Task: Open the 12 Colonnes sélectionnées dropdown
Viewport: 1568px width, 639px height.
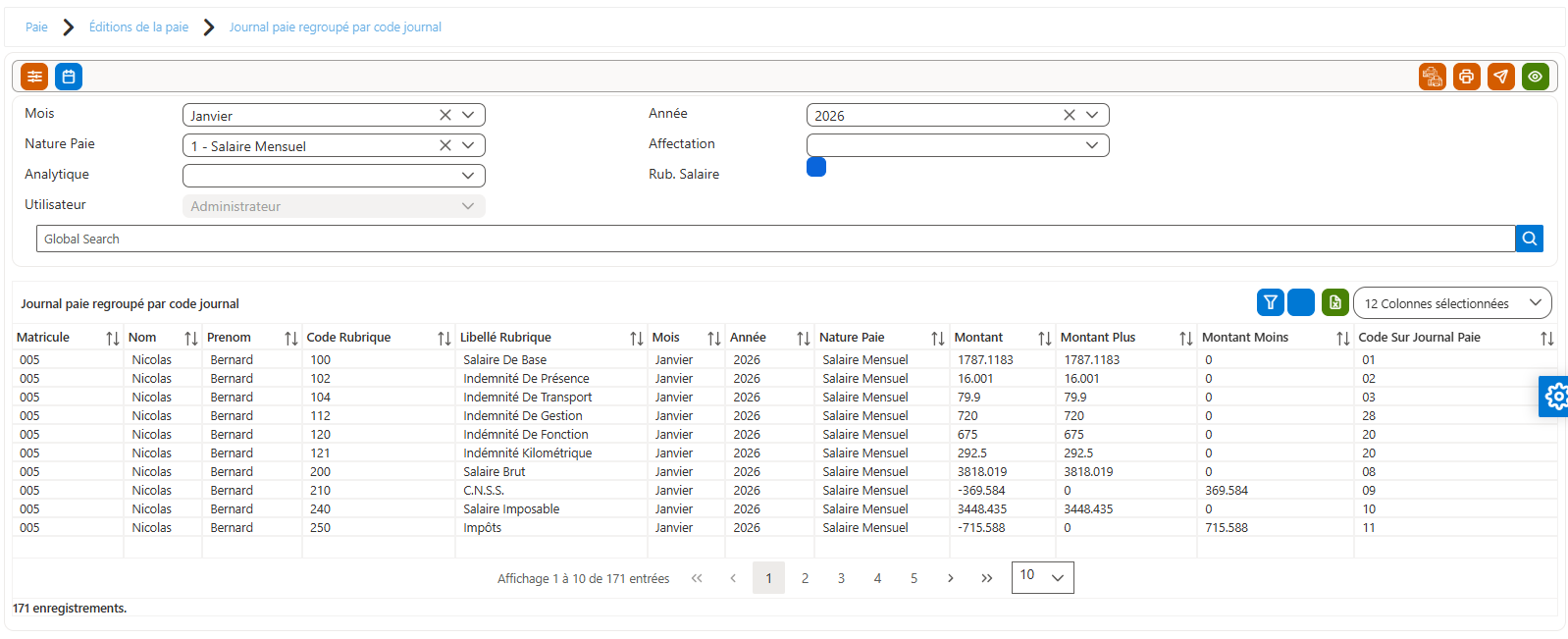Action: (1452, 303)
